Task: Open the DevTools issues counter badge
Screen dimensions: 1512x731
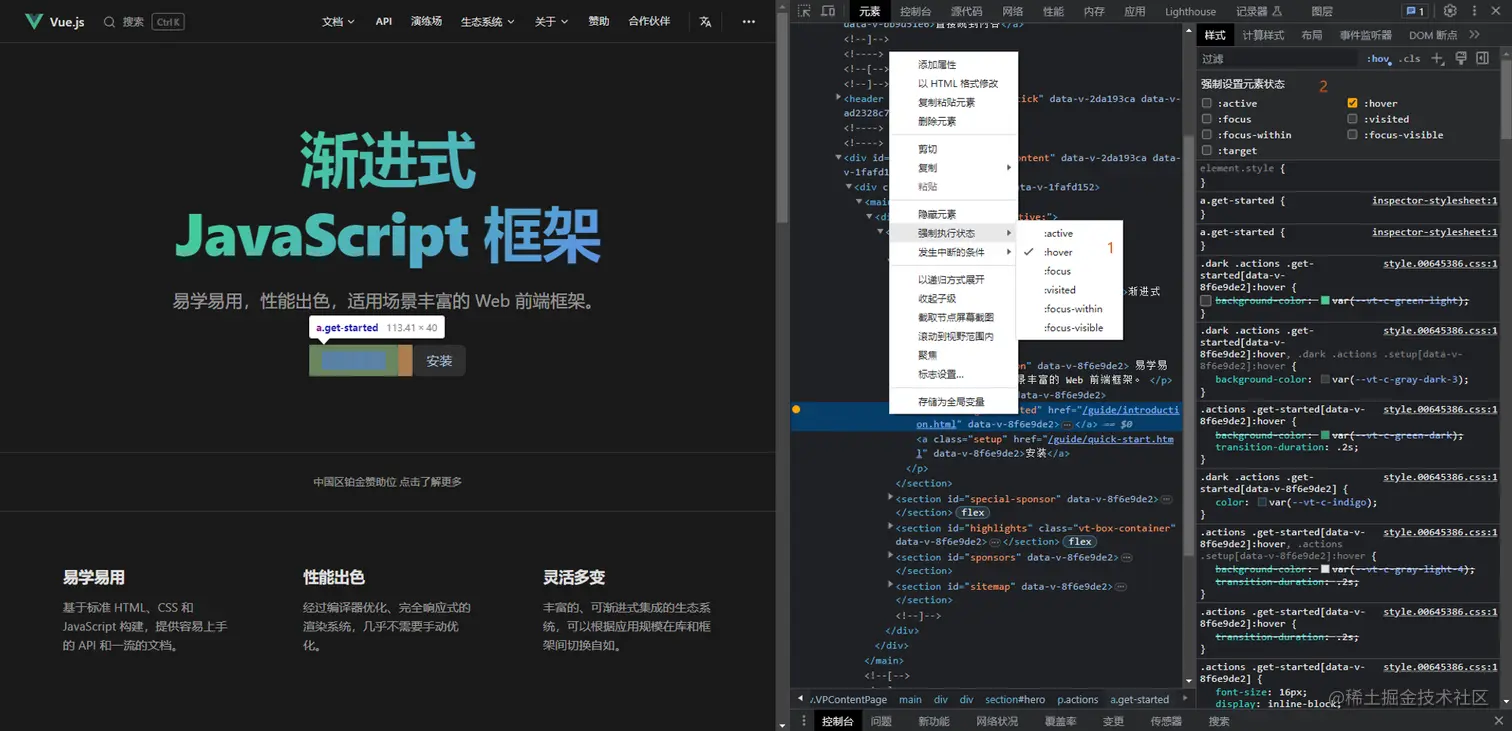Action: point(1415,11)
